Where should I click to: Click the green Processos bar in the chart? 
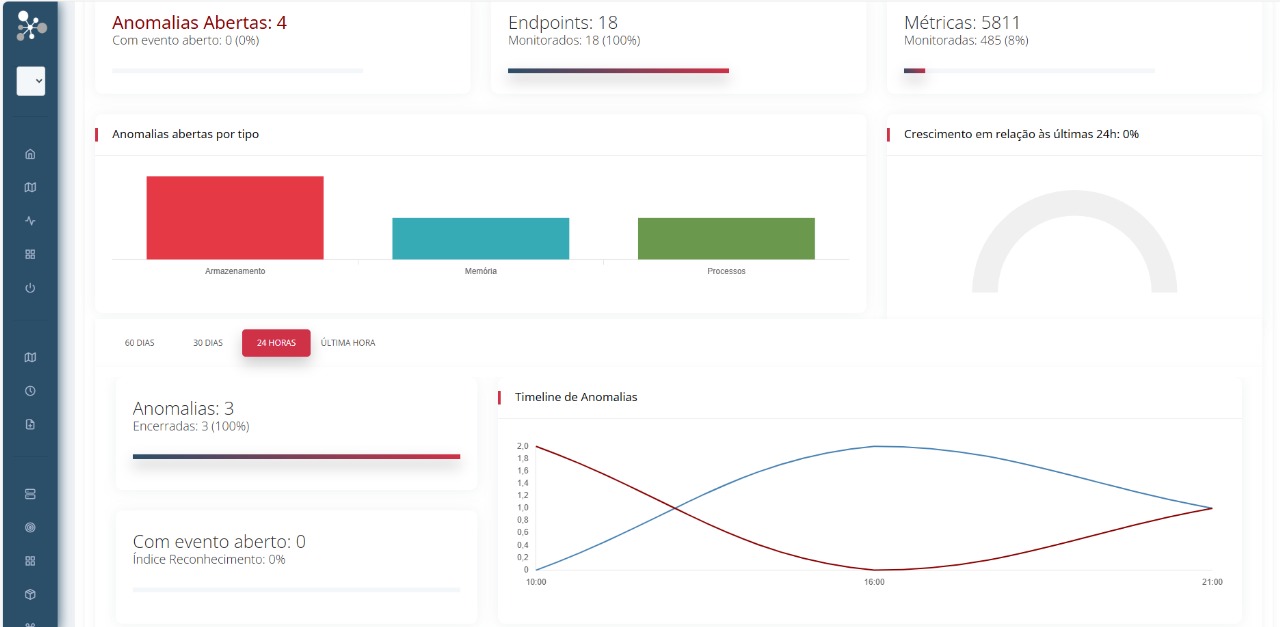tap(726, 239)
